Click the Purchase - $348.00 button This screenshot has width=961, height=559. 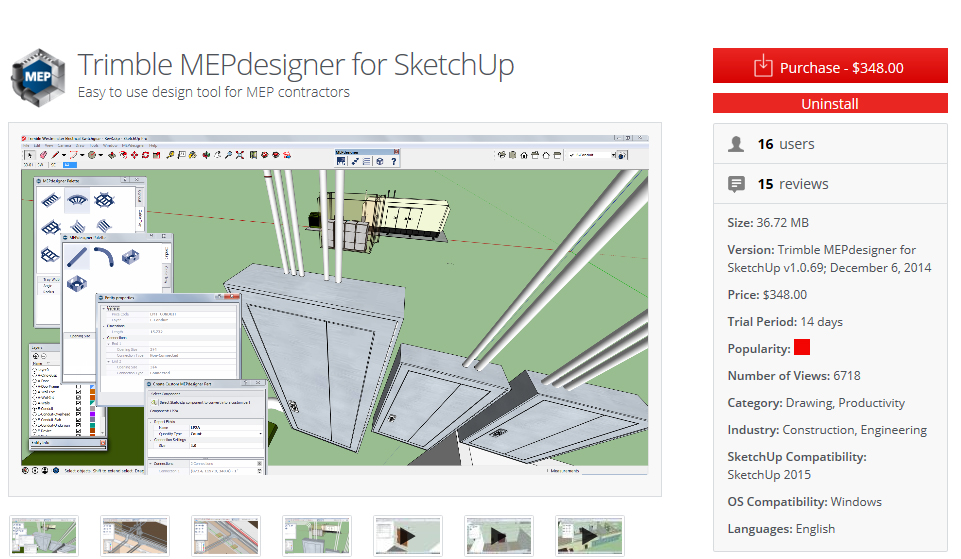click(x=830, y=66)
